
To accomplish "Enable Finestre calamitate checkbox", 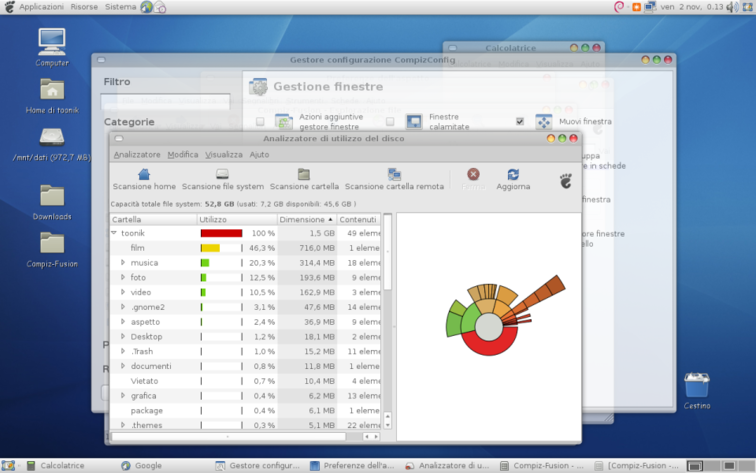I will 390,122.
